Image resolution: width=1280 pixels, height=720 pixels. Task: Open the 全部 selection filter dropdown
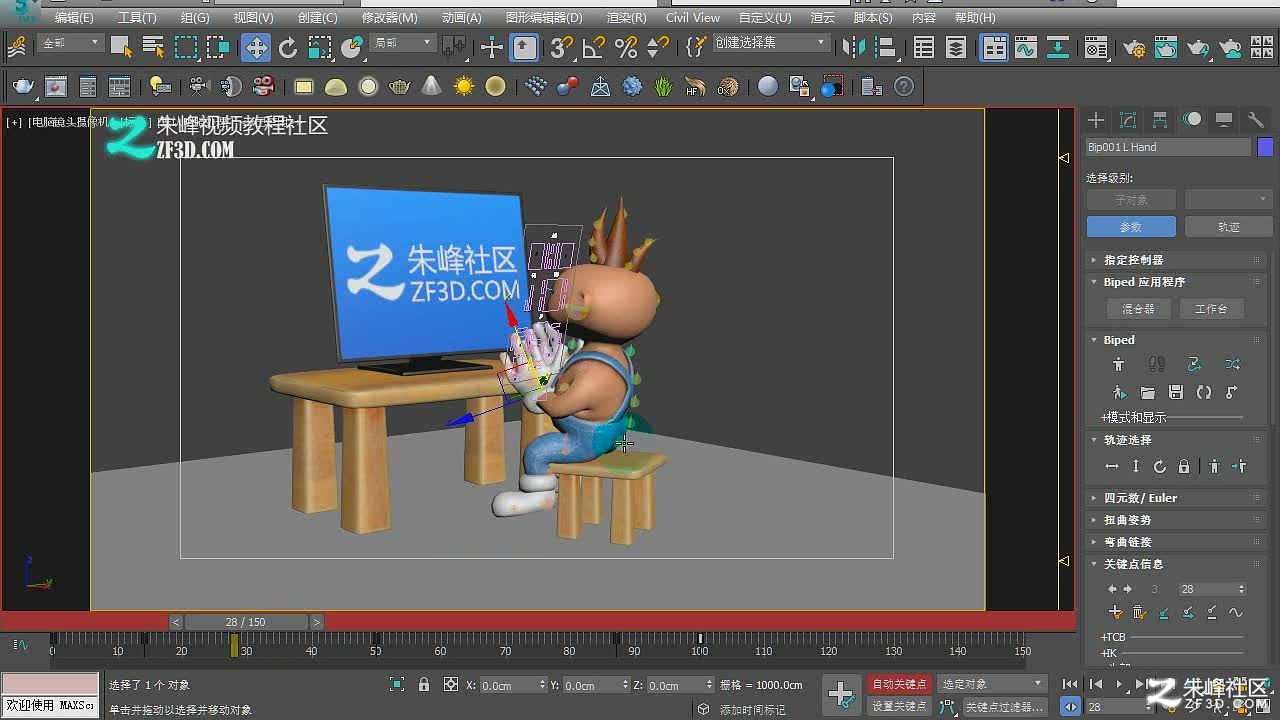click(71, 43)
